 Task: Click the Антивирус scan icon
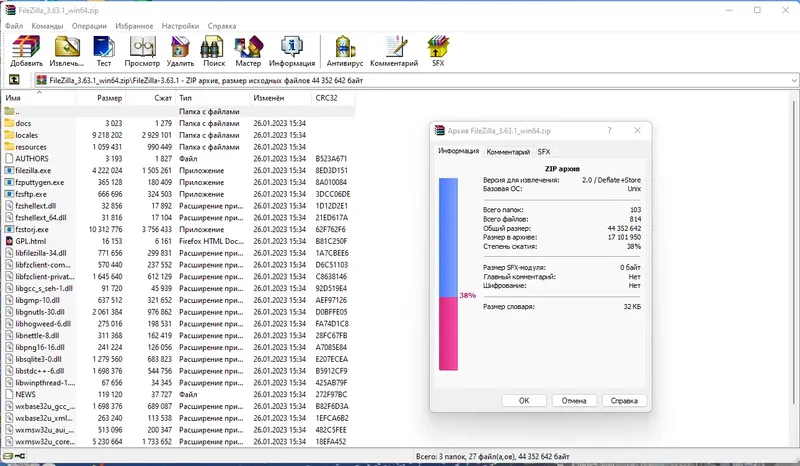tap(345, 51)
